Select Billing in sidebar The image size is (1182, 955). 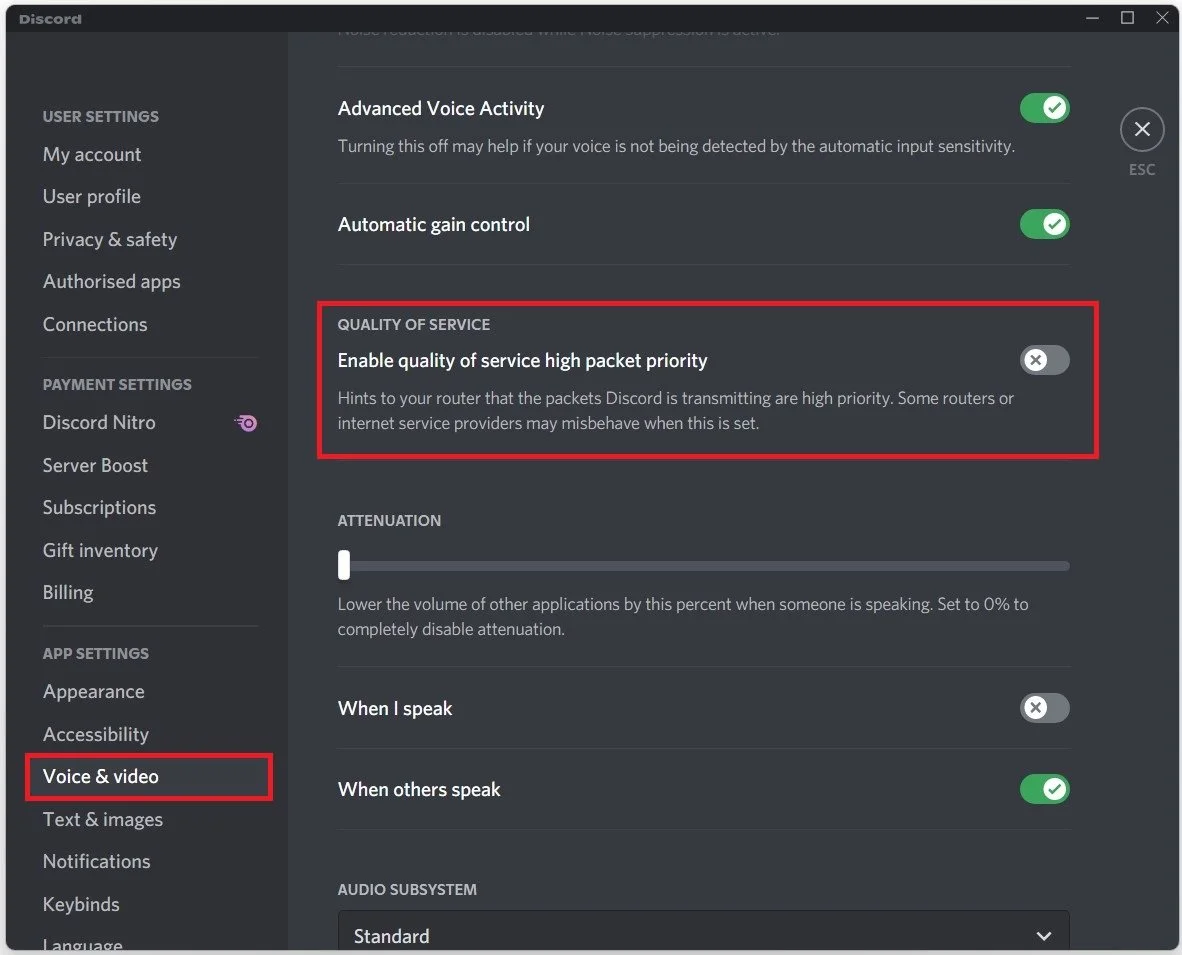click(x=68, y=593)
